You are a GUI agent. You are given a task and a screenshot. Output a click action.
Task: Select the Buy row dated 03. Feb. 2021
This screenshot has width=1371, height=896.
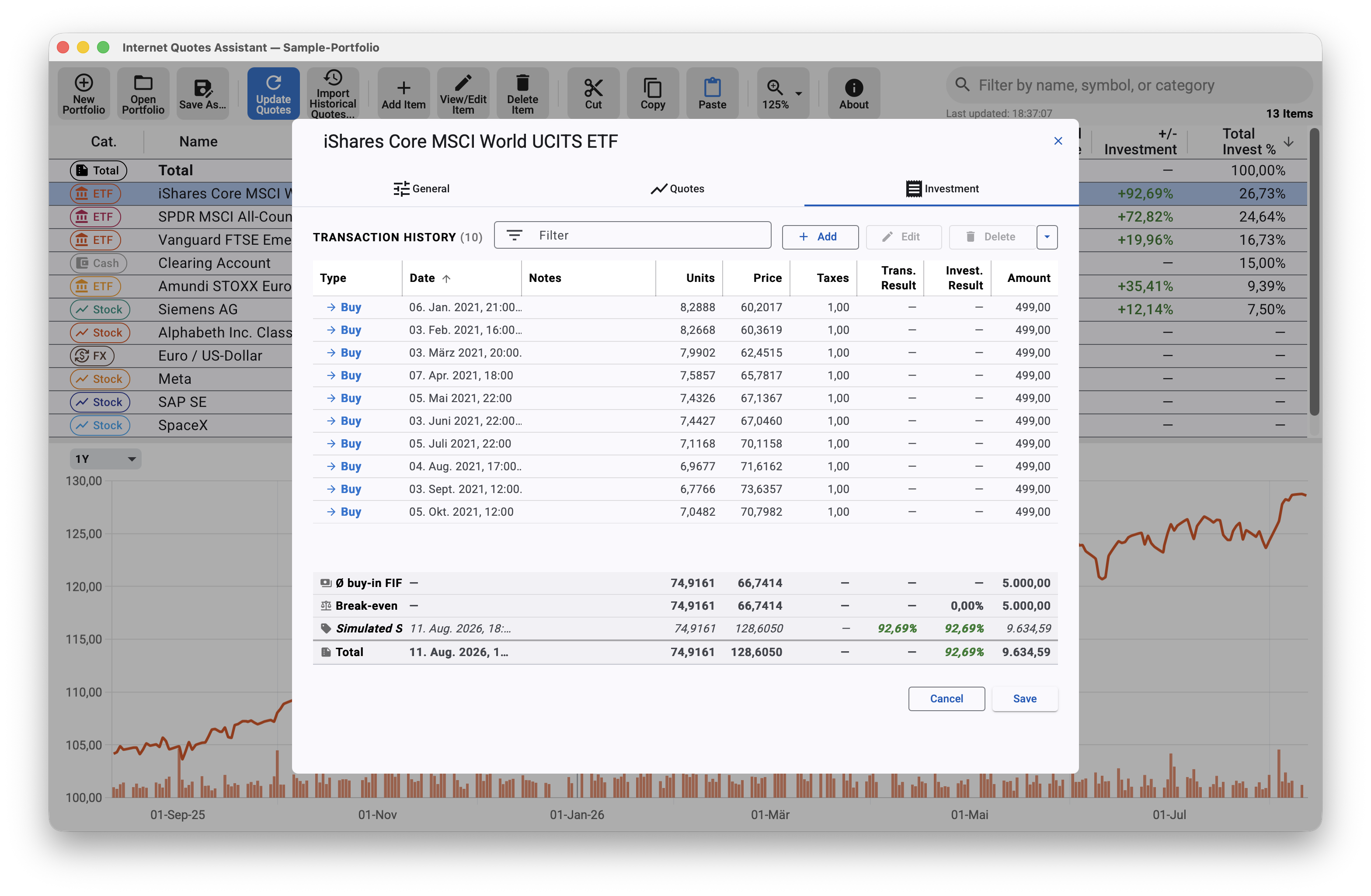685,330
